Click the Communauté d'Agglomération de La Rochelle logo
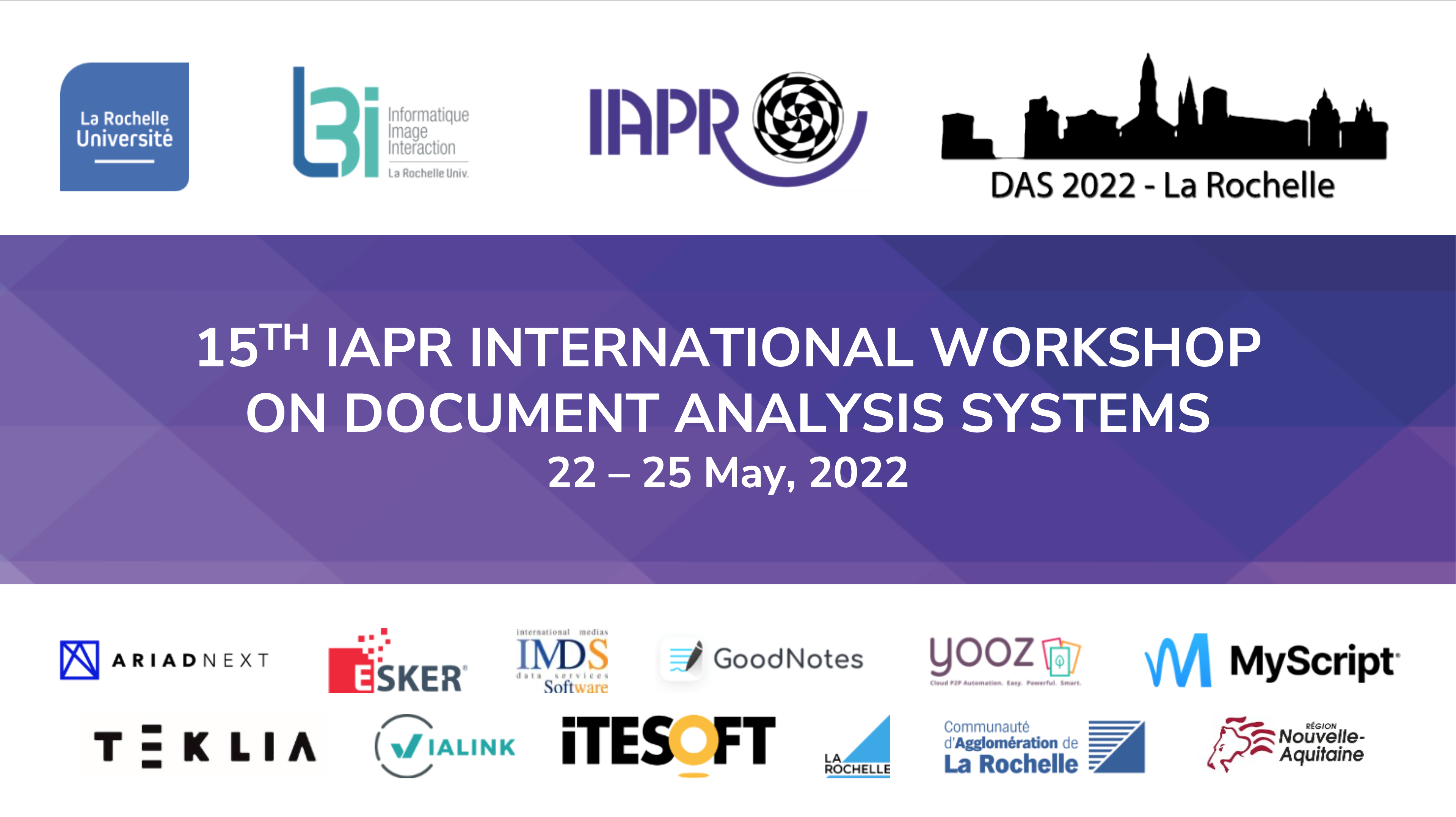This screenshot has height=817, width=1456. pyautogui.click(x=1045, y=747)
